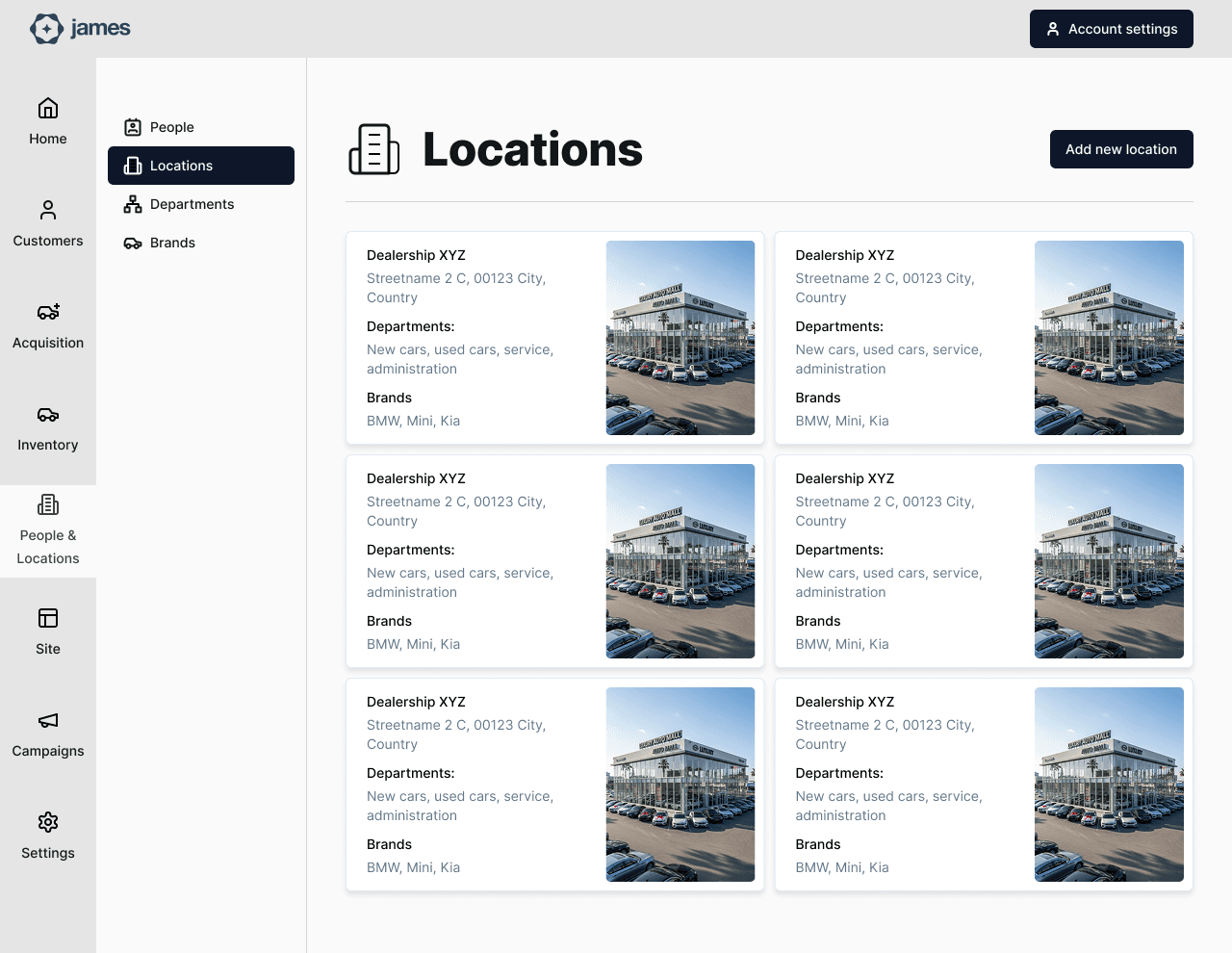This screenshot has height=953, width=1232.
Task: Open Customers via its person icon
Action: pos(48,210)
